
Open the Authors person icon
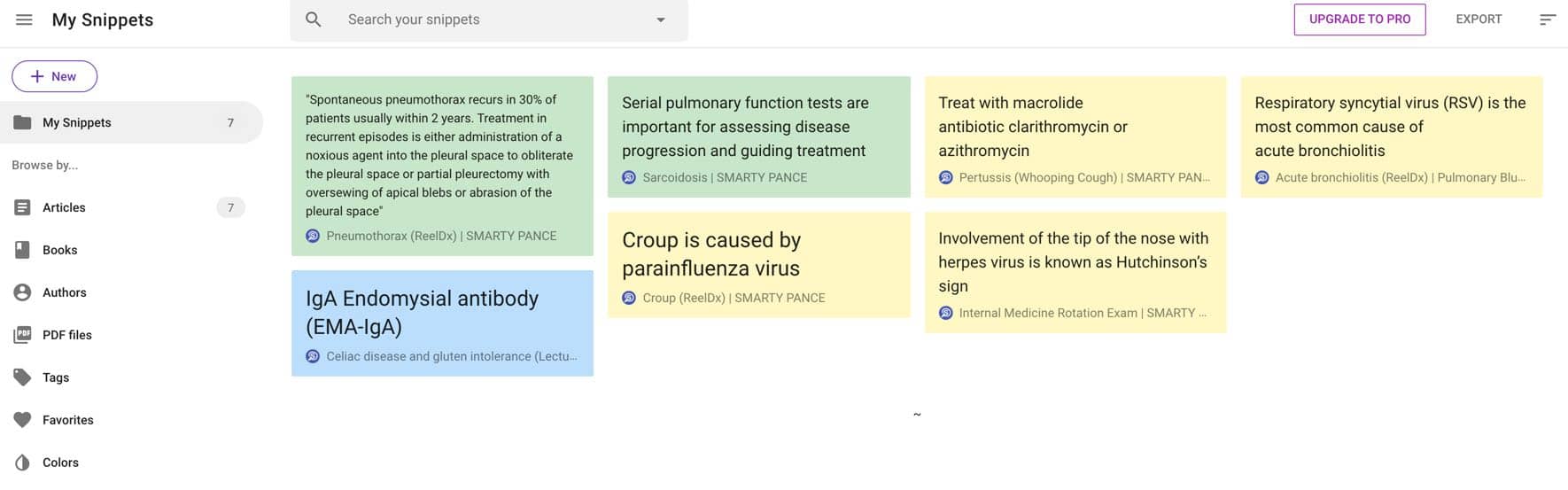pos(23,292)
